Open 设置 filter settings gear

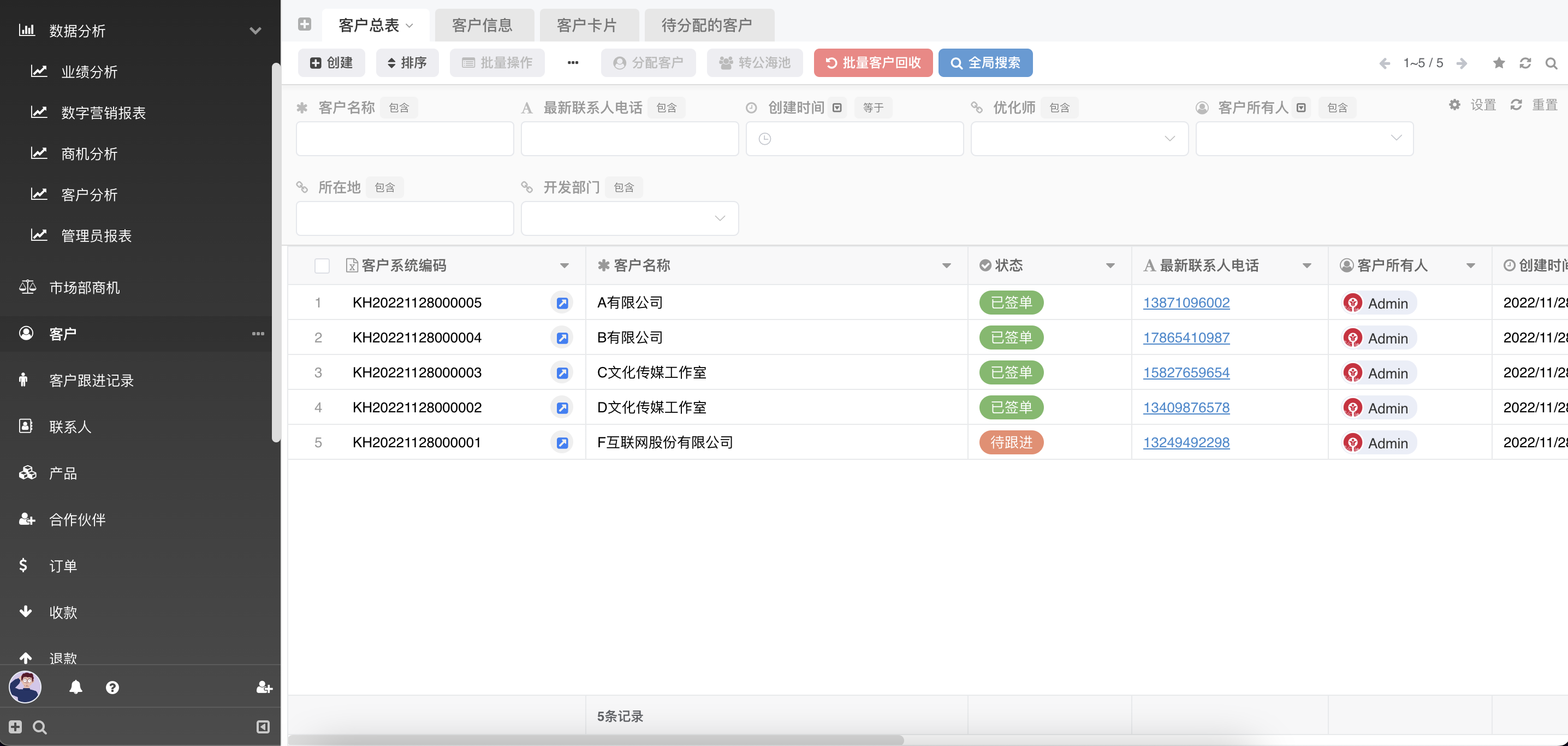click(1472, 105)
